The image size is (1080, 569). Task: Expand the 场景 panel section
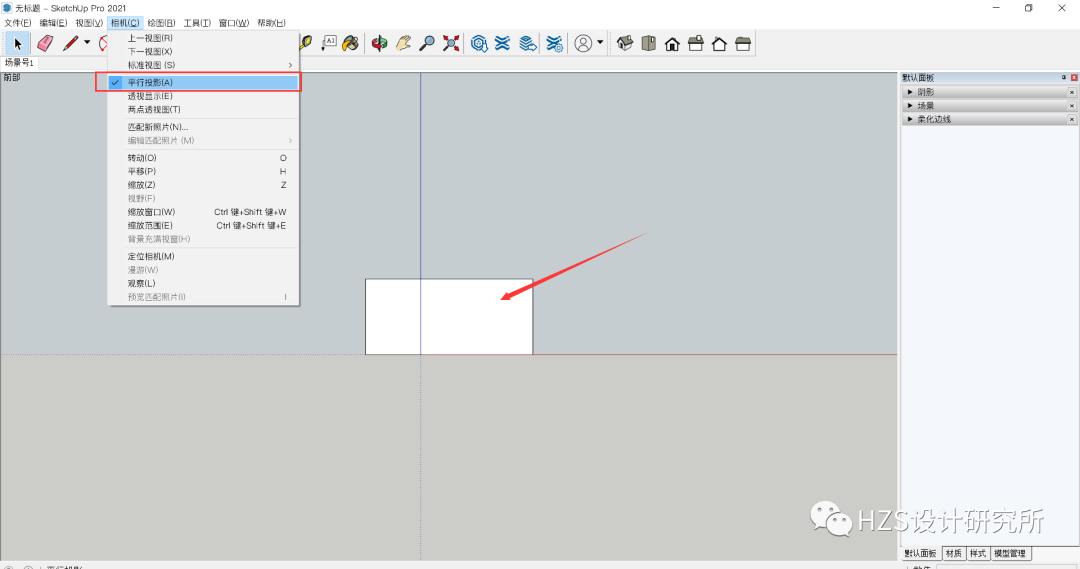(x=911, y=105)
